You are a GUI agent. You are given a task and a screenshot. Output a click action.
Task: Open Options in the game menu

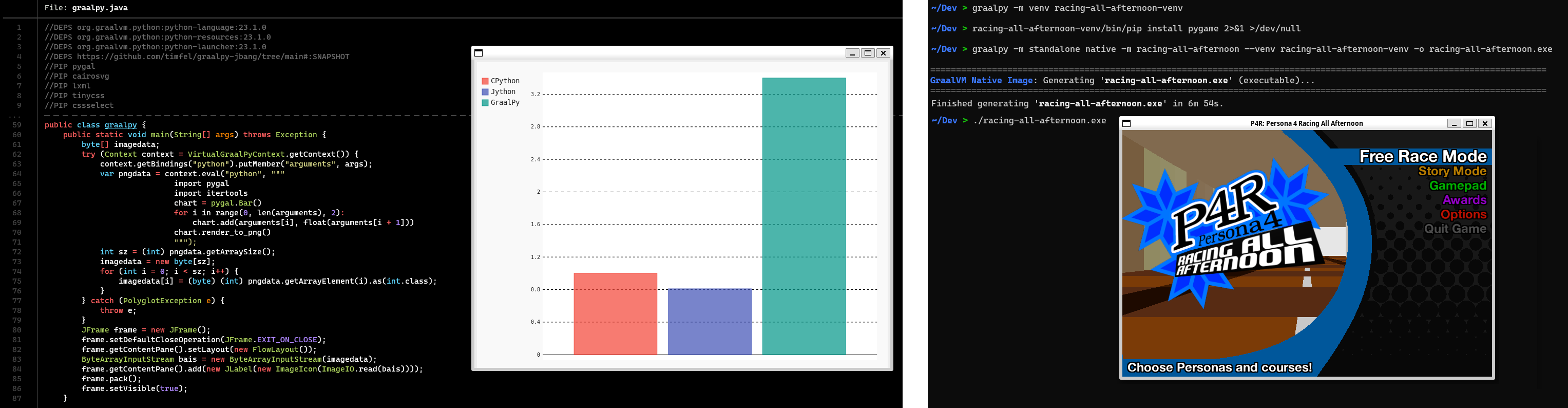pos(1463,215)
